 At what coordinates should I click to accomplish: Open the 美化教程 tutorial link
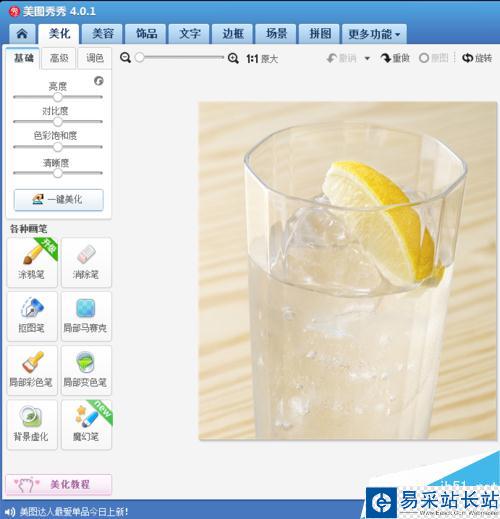pos(59,484)
